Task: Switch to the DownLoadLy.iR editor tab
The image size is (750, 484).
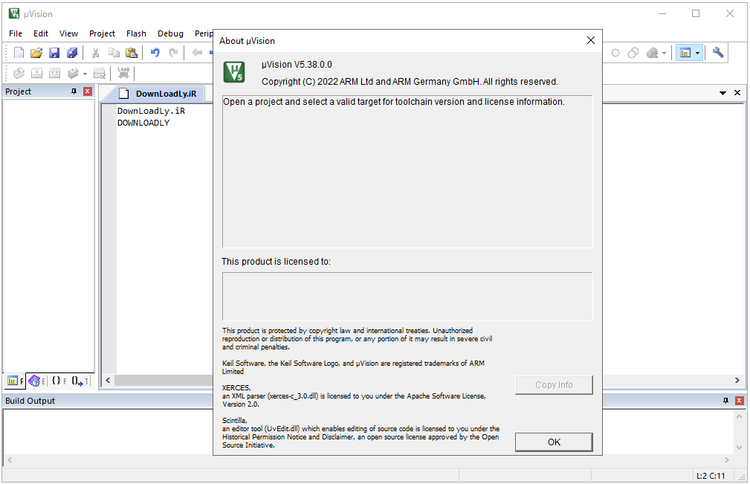Action: [158, 93]
